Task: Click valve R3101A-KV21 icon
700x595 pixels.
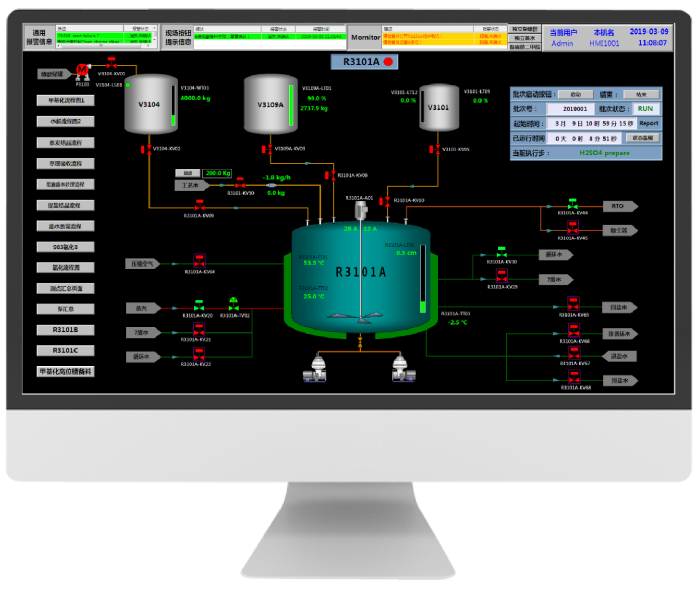Action: pyautogui.click(x=198, y=329)
